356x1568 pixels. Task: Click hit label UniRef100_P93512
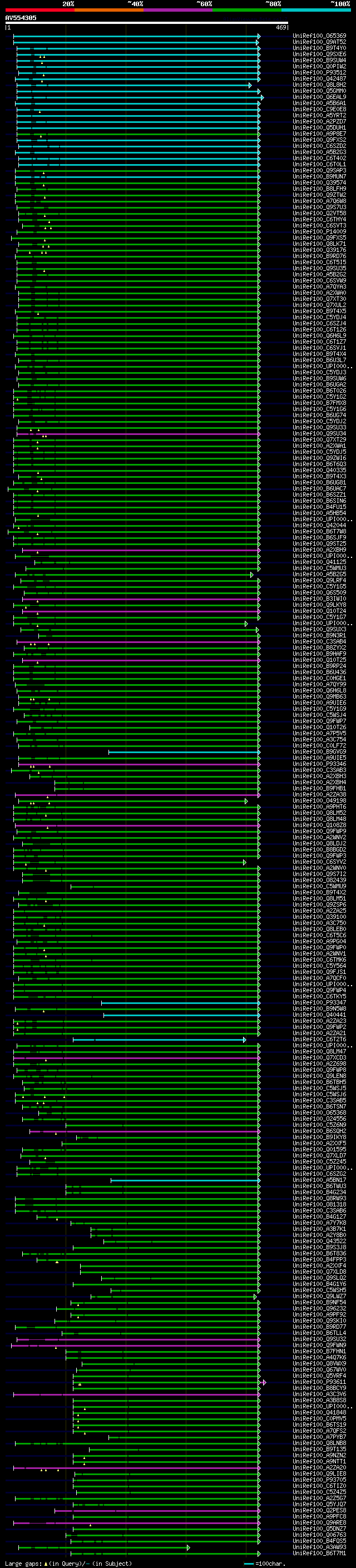319,72
